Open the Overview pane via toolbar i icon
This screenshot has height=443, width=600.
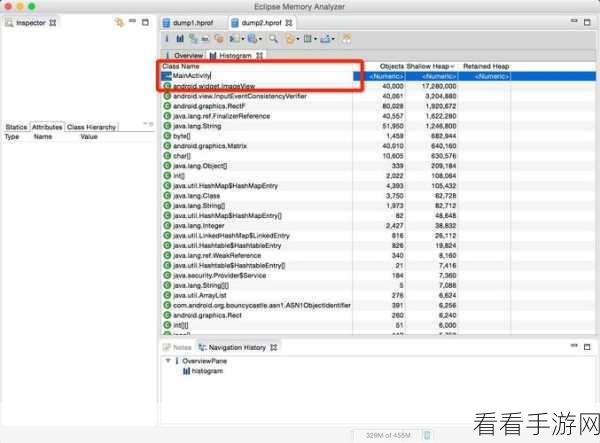point(167,39)
